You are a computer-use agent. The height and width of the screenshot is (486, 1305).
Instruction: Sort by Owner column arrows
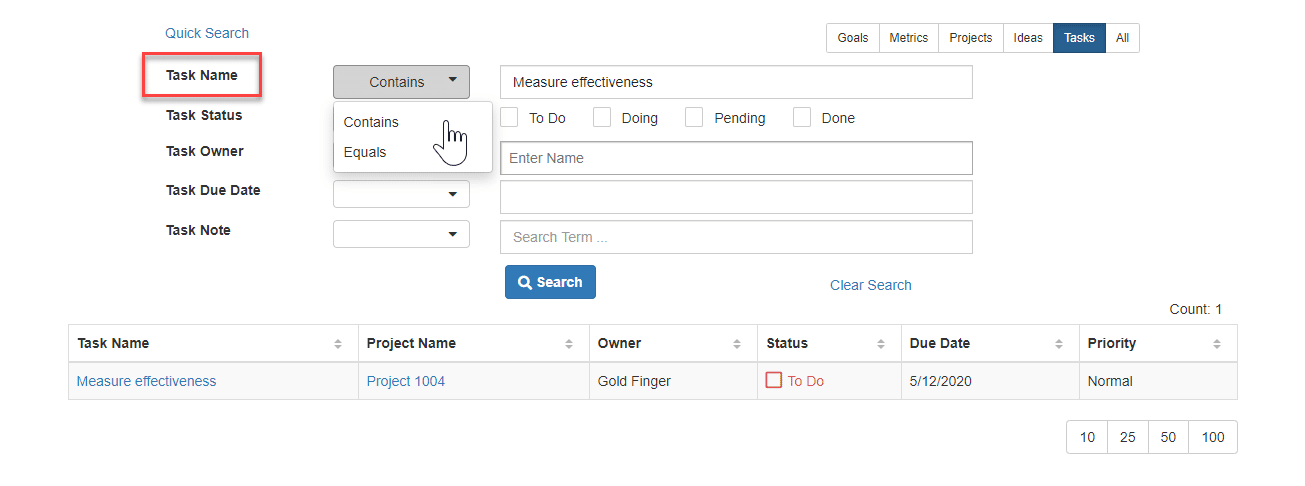coord(737,344)
